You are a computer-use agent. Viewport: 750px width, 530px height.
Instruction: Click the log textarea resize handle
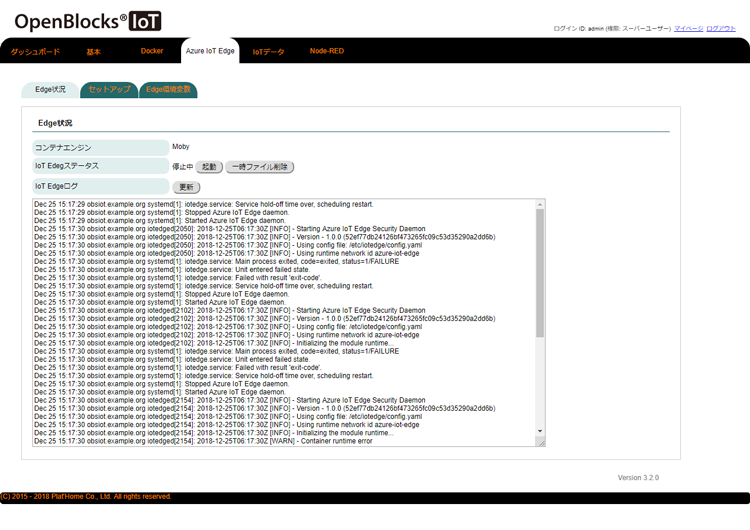[541, 443]
